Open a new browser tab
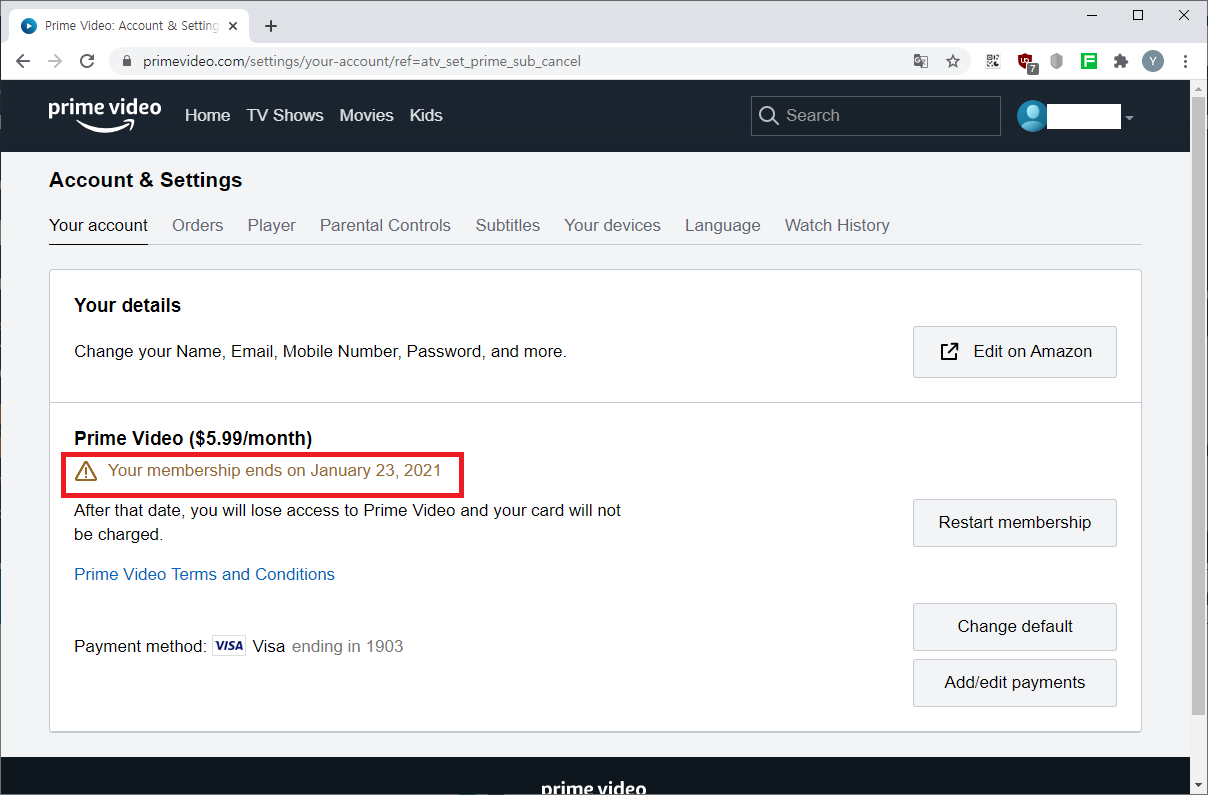1208x795 pixels. [x=271, y=26]
